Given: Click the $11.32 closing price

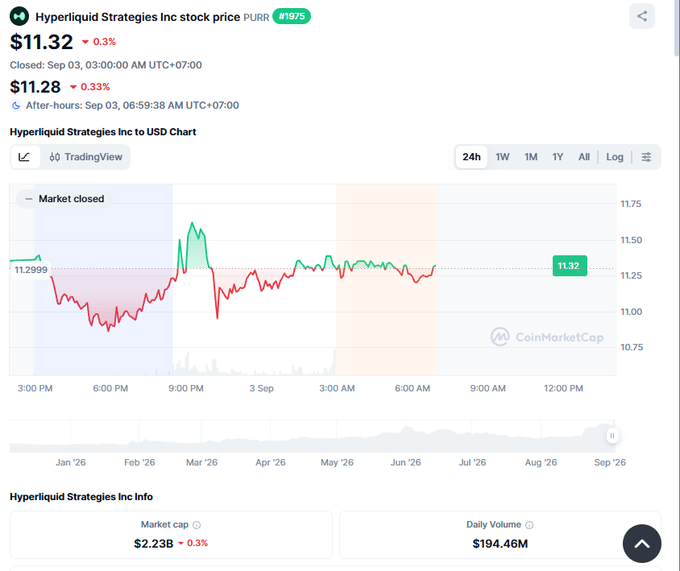Looking at the screenshot, I should pyautogui.click(x=42, y=42).
